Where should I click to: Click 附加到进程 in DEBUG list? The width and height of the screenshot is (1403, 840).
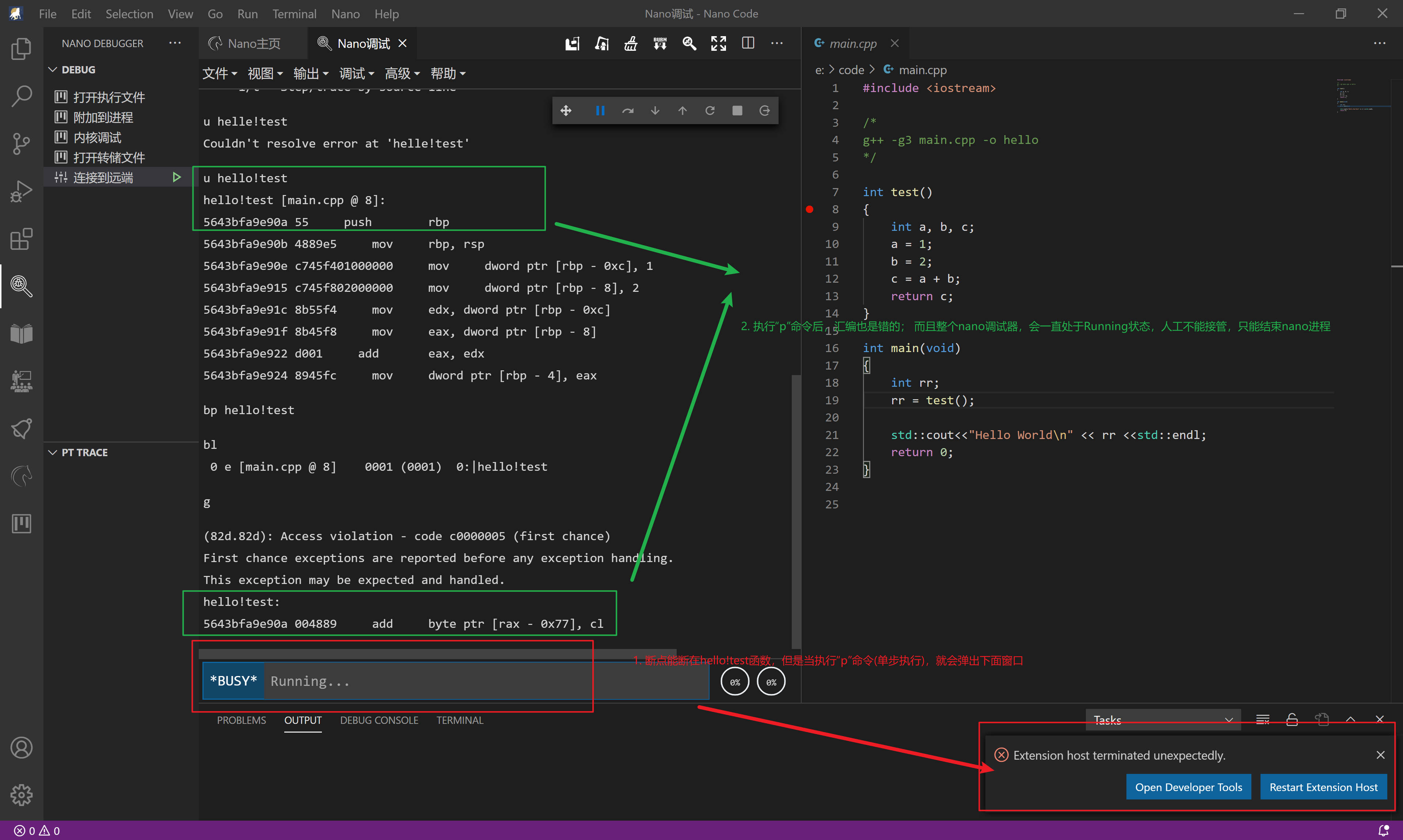click(x=103, y=117)
